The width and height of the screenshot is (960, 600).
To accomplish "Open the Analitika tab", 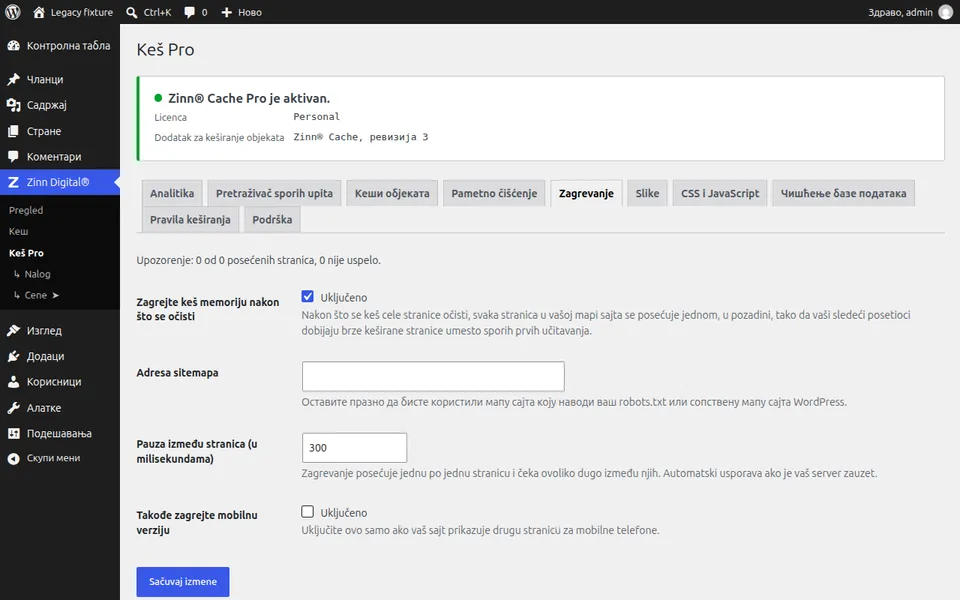I will tap(172, 193).
